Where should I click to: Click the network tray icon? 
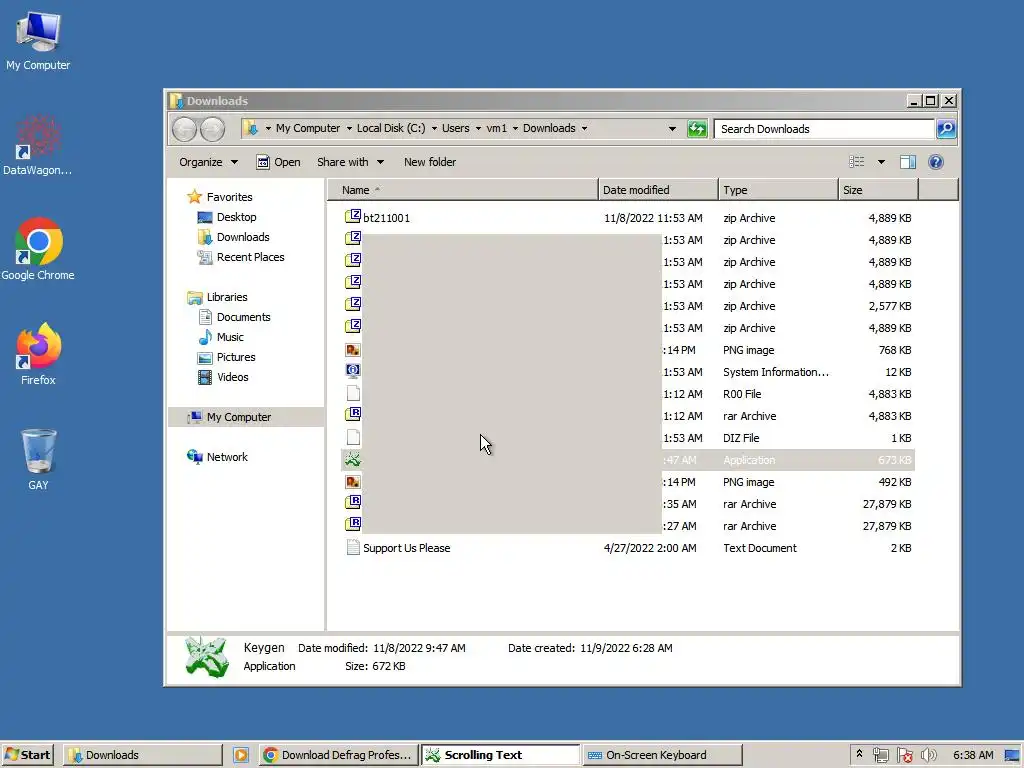880,755
